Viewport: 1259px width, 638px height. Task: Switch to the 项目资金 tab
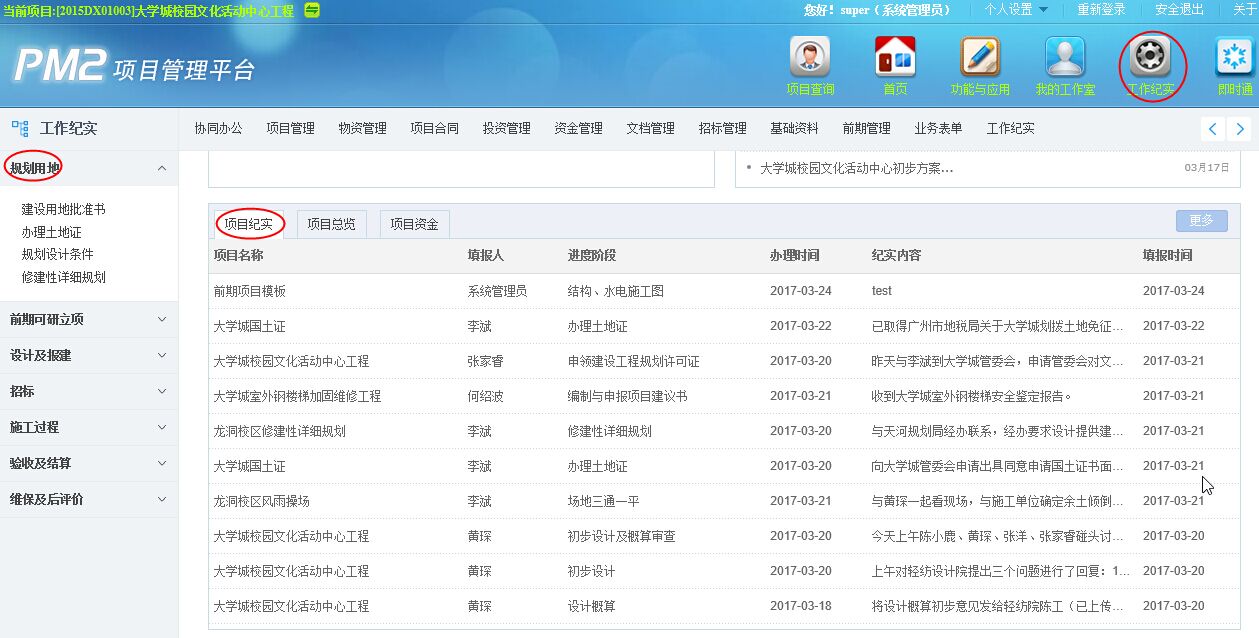(x=414, y=224)
